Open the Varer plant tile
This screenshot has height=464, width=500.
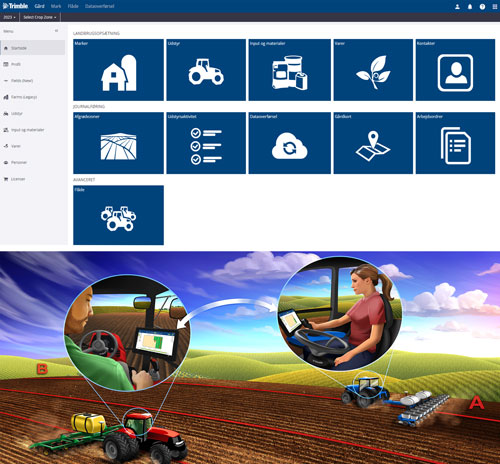coord(373,70)
